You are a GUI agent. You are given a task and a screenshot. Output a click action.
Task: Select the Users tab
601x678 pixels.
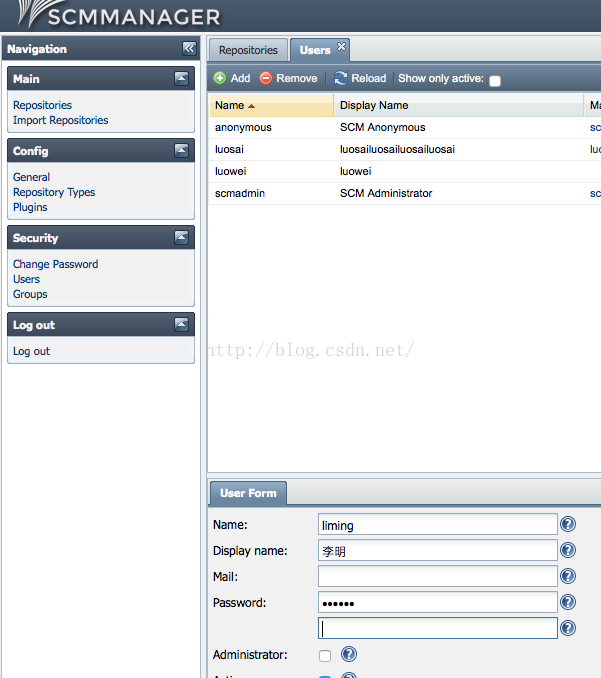pos(315,50)
